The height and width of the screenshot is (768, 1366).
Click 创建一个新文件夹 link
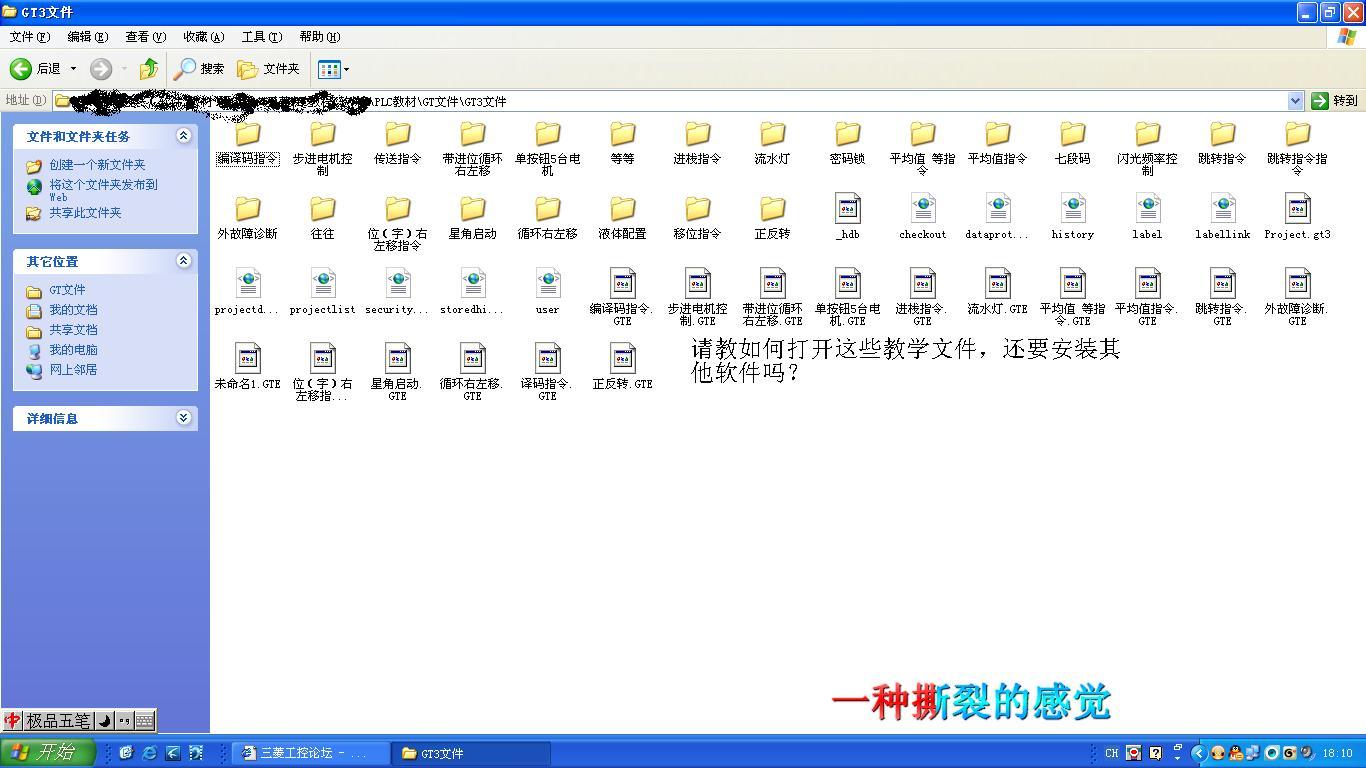[97, 165]
